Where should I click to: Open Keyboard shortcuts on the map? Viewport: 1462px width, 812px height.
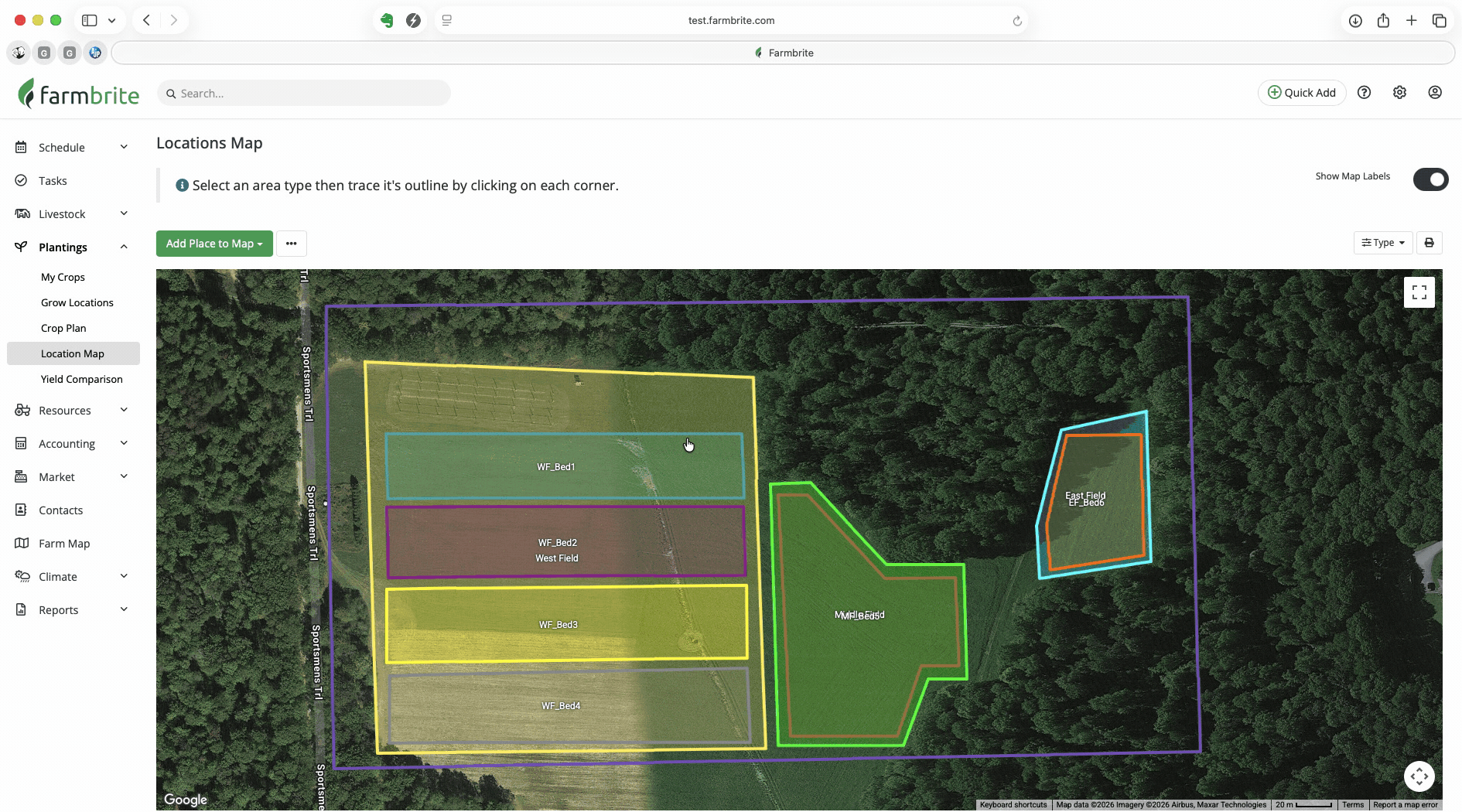tap(1013, 805)
